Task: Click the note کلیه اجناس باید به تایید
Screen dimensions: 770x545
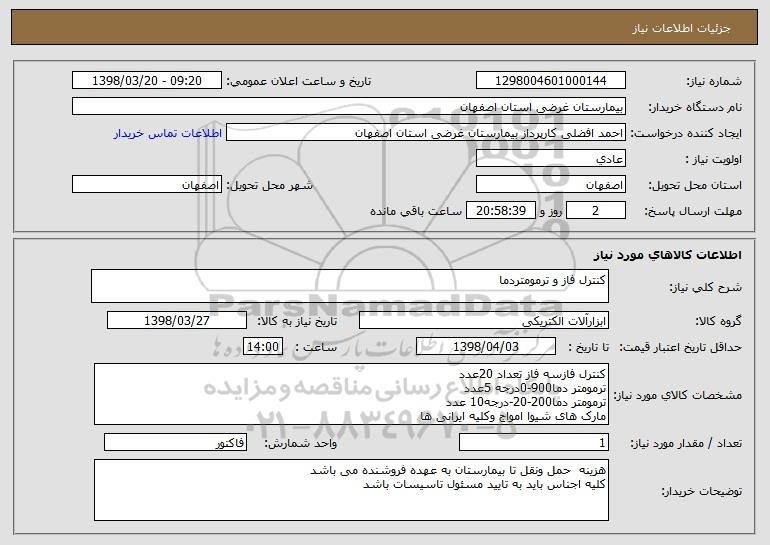Action: (484, 485)
